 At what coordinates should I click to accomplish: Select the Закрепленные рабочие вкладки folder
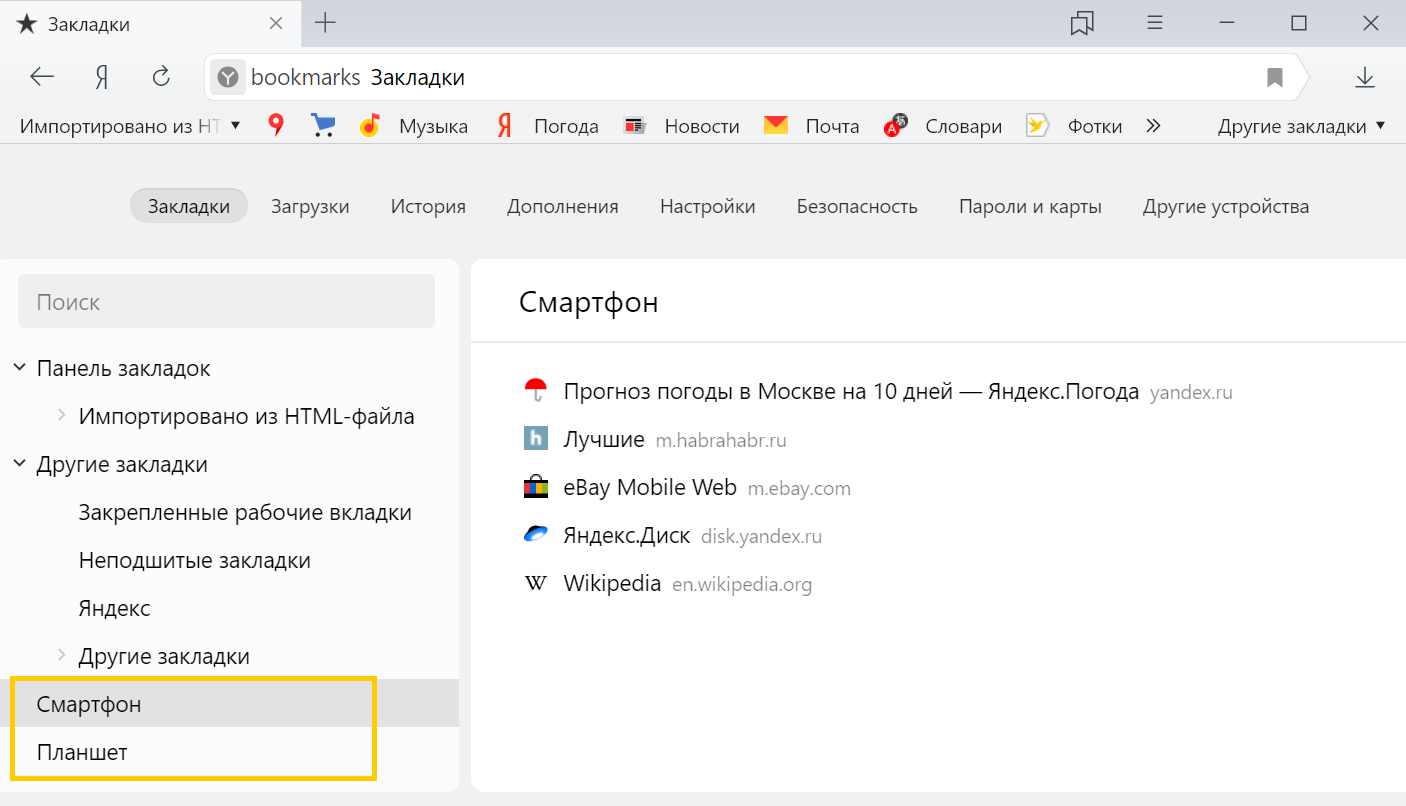click(x=245, y=513)
